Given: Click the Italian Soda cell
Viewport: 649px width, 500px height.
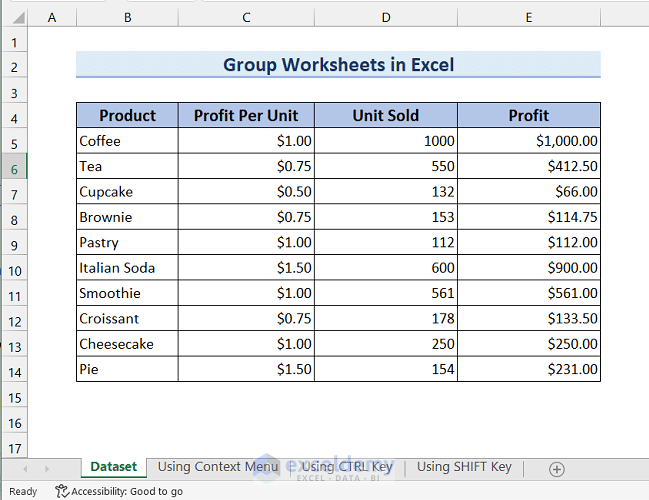Looking at the screenshot, I should (x=127, y=268).
